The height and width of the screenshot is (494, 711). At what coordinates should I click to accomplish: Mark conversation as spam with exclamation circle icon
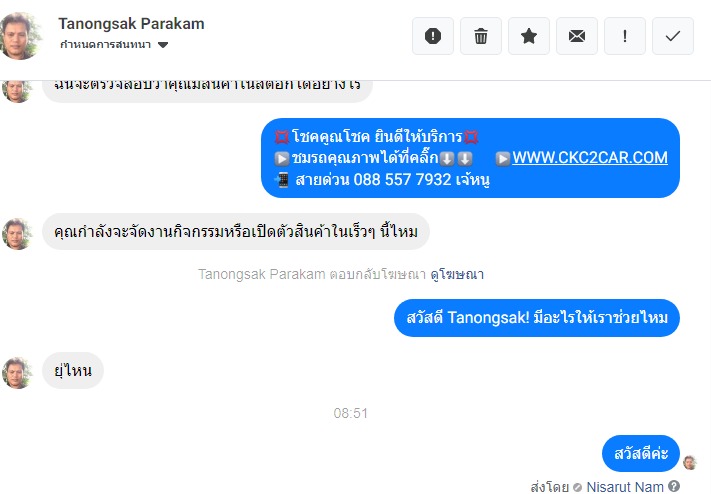coord(433,36)
